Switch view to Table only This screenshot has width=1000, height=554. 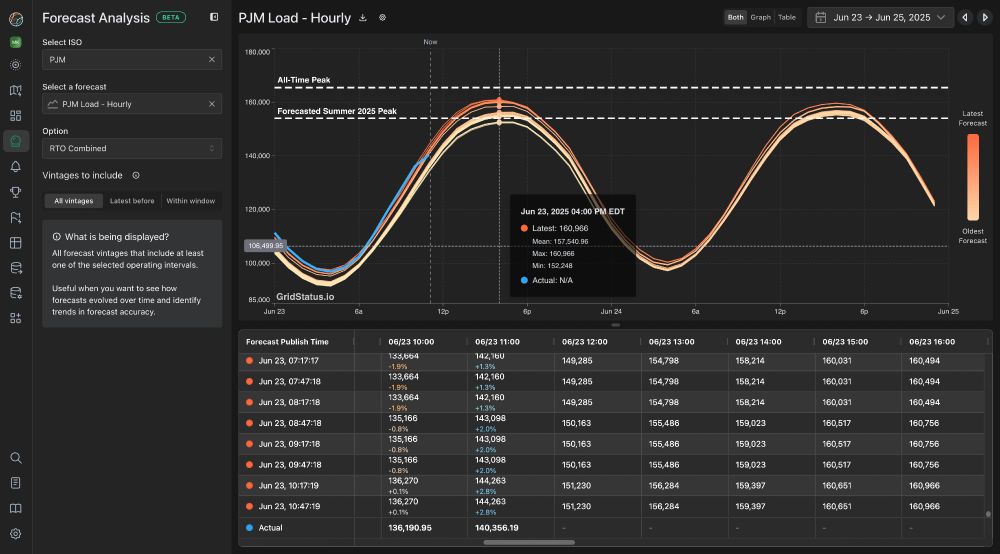tap(786, 17)
